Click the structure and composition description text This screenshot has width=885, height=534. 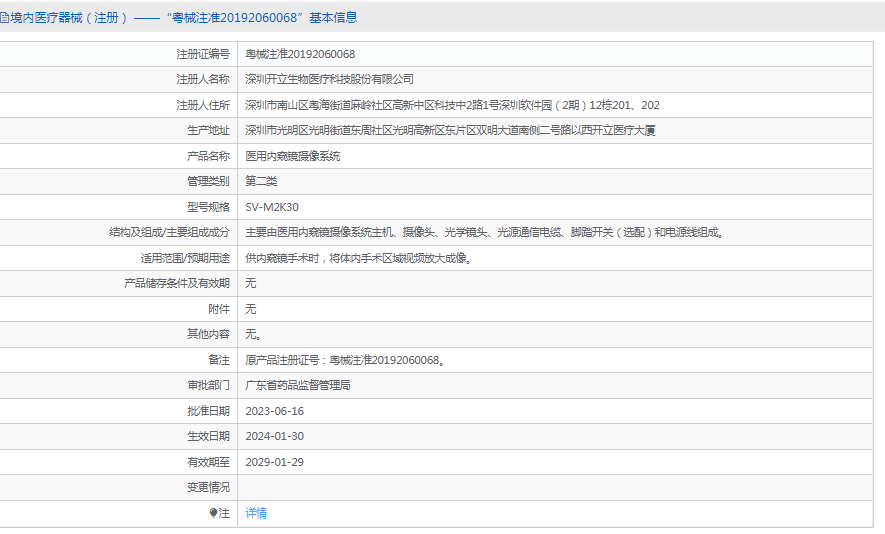[485, 232]
